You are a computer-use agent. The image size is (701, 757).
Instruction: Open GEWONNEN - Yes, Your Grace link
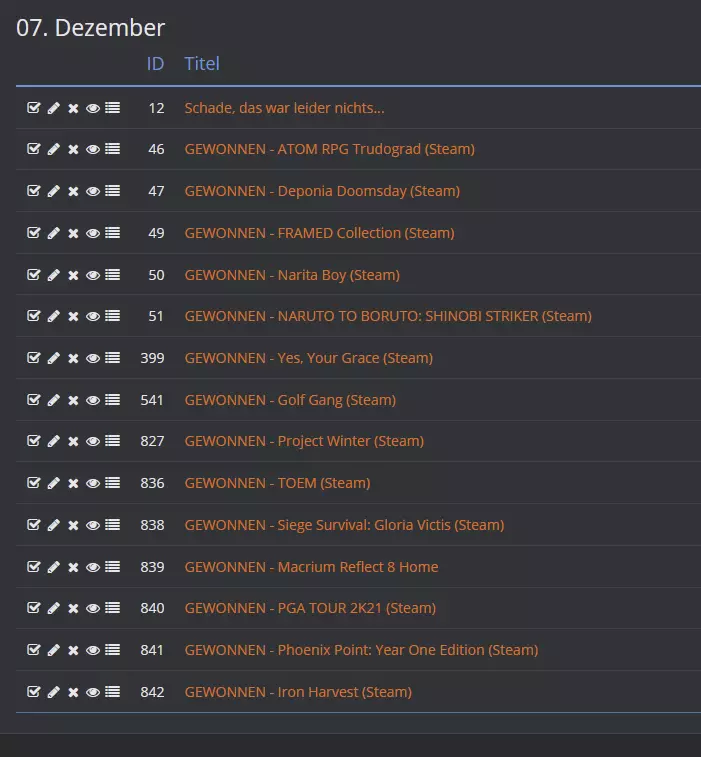pyautogui.click(x=308, y=358)
